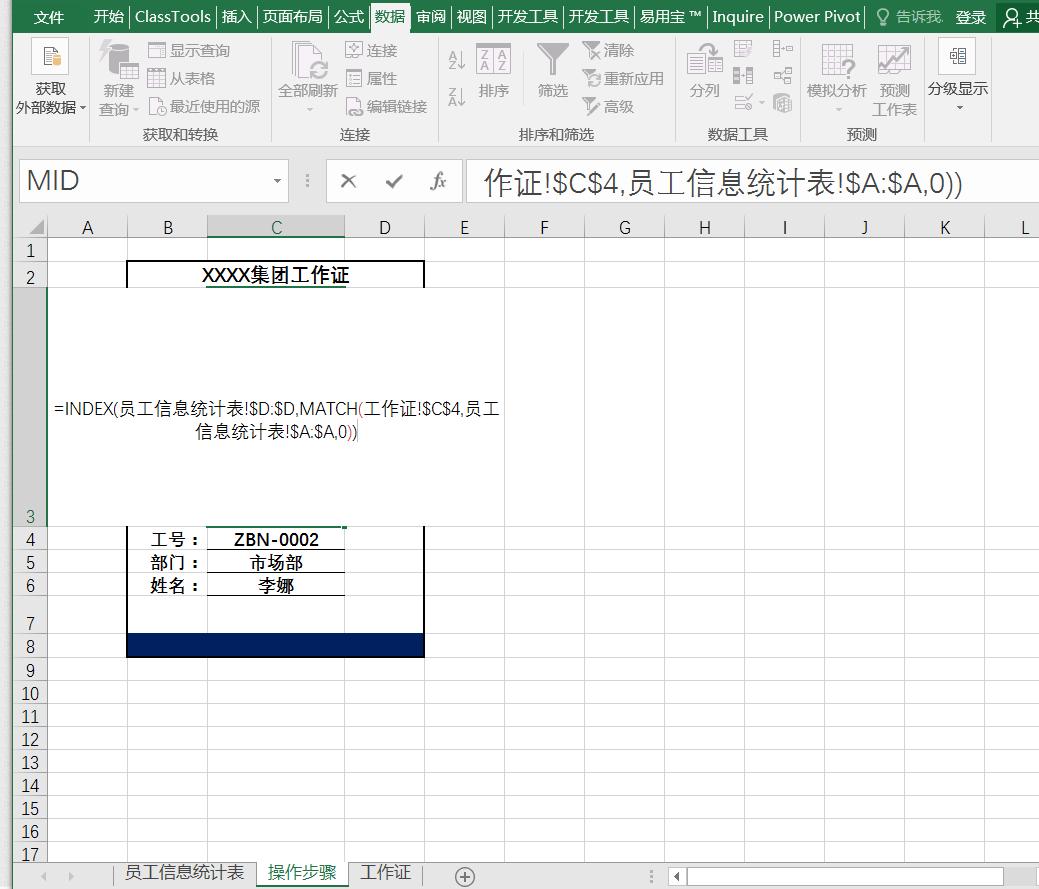
Task: Click the 登录 sign-in link
Action: click(974, 16)
